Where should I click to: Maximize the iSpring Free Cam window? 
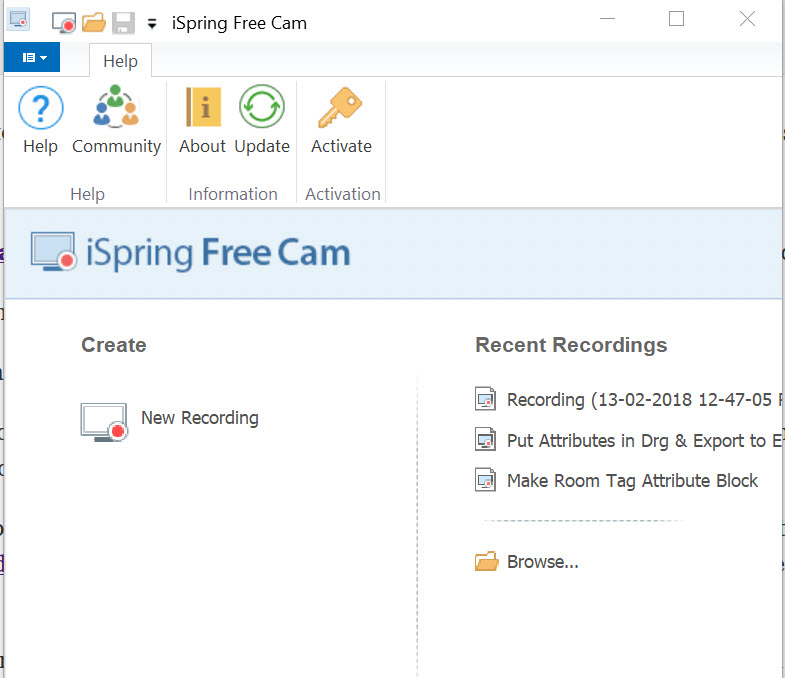[x=677, y=19]
